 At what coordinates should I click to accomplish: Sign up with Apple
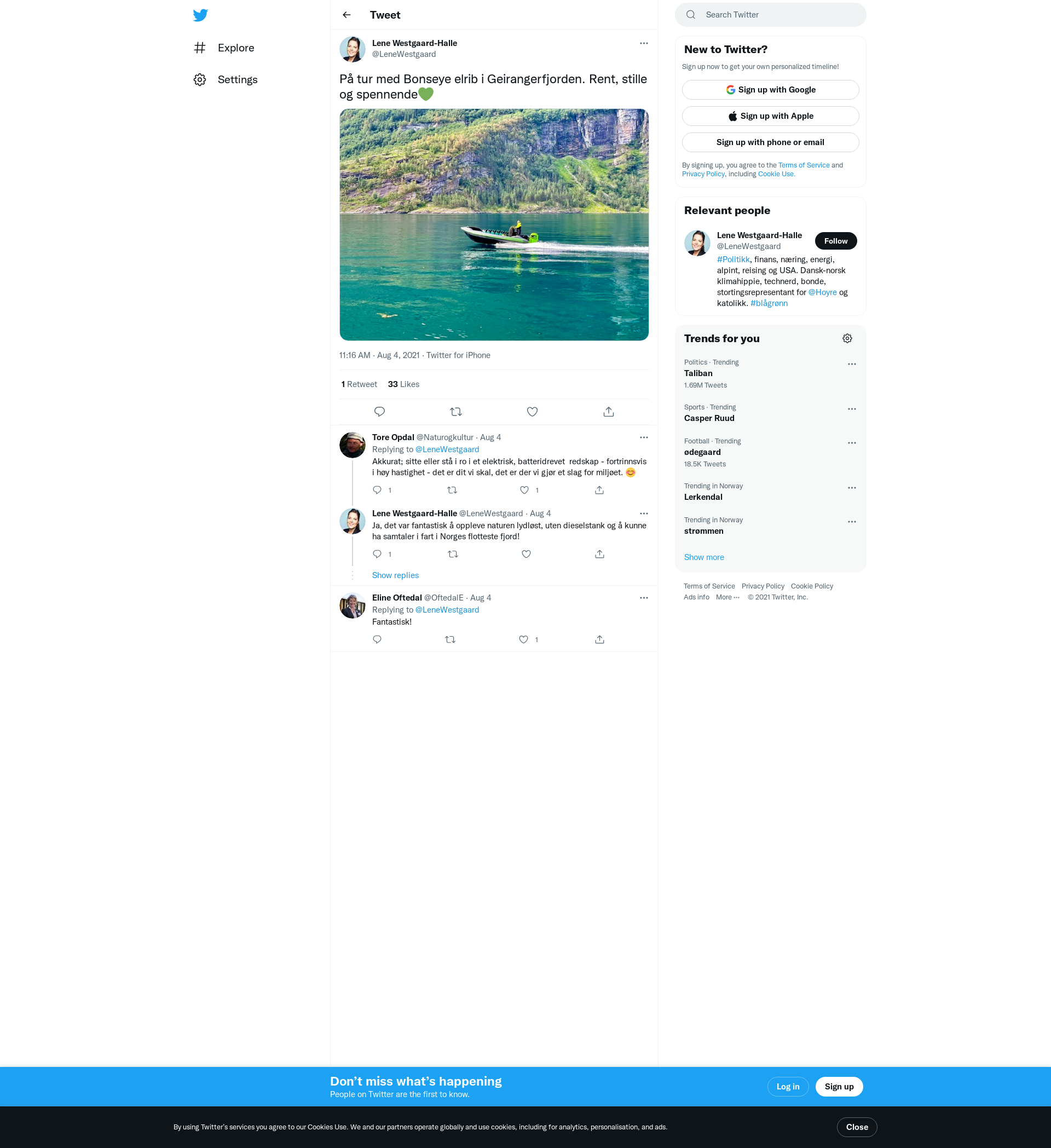coord(770,116)
